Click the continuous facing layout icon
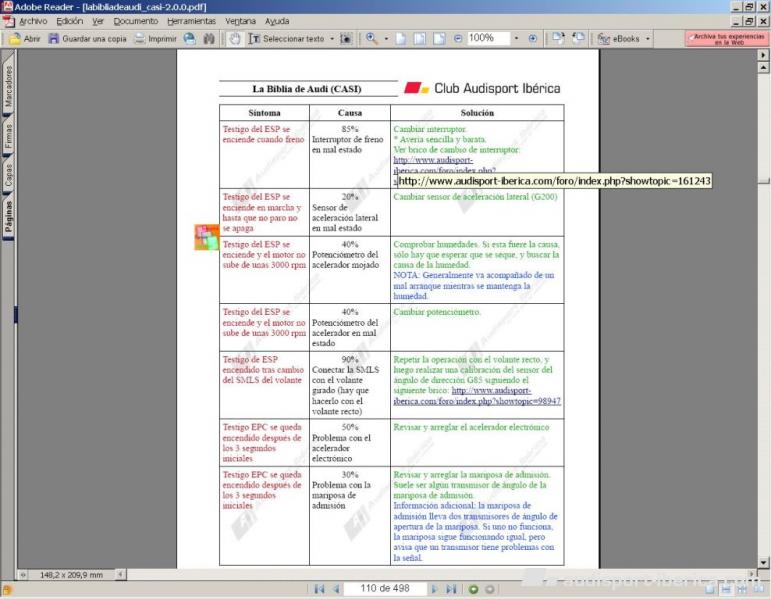Screen dimensions: 771x600 pyautogui.click(x=742, y=589)
